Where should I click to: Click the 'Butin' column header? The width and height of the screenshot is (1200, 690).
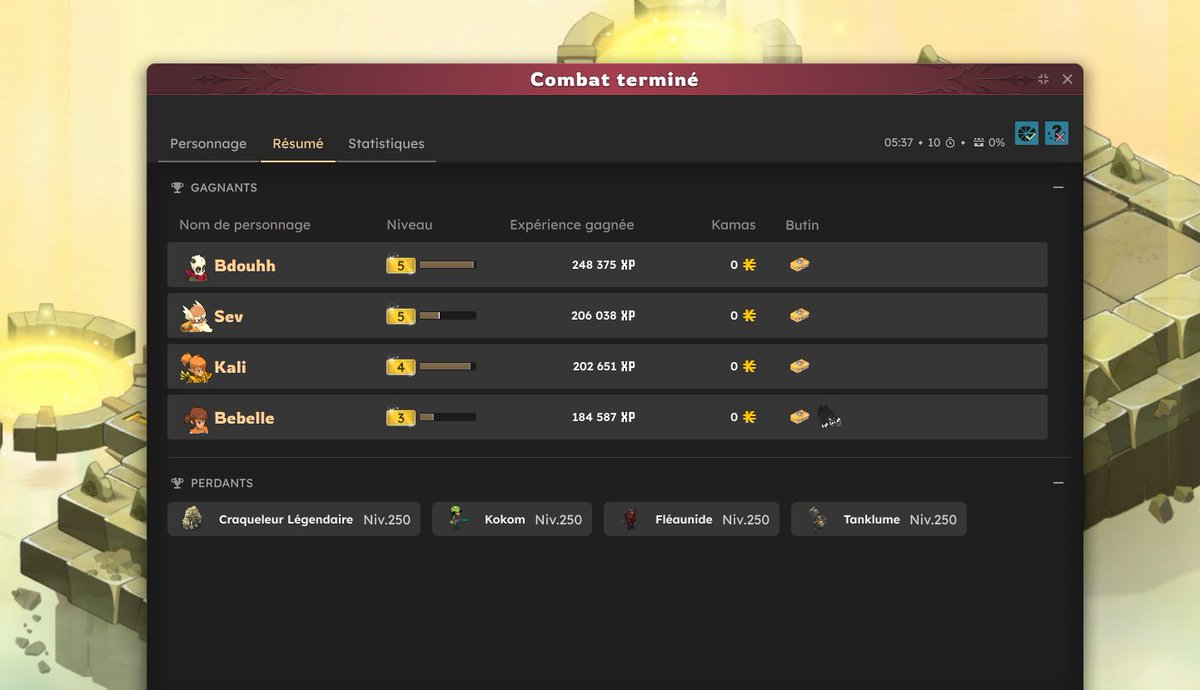(802, 225)
